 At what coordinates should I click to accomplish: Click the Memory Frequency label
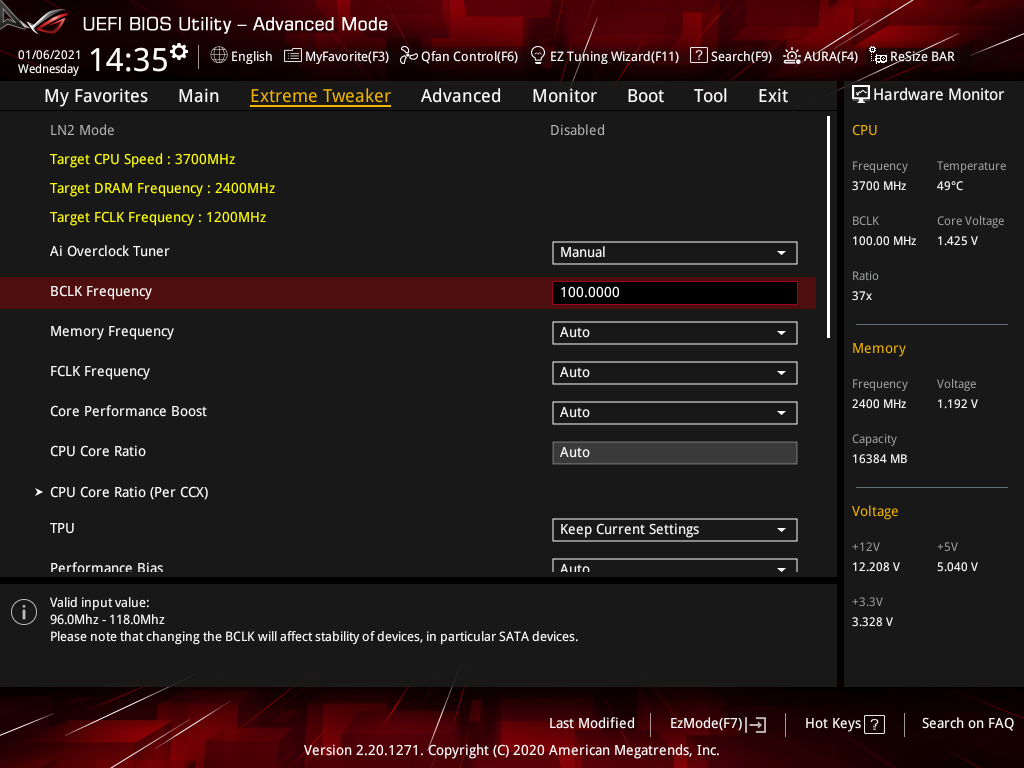click(112, 331)
